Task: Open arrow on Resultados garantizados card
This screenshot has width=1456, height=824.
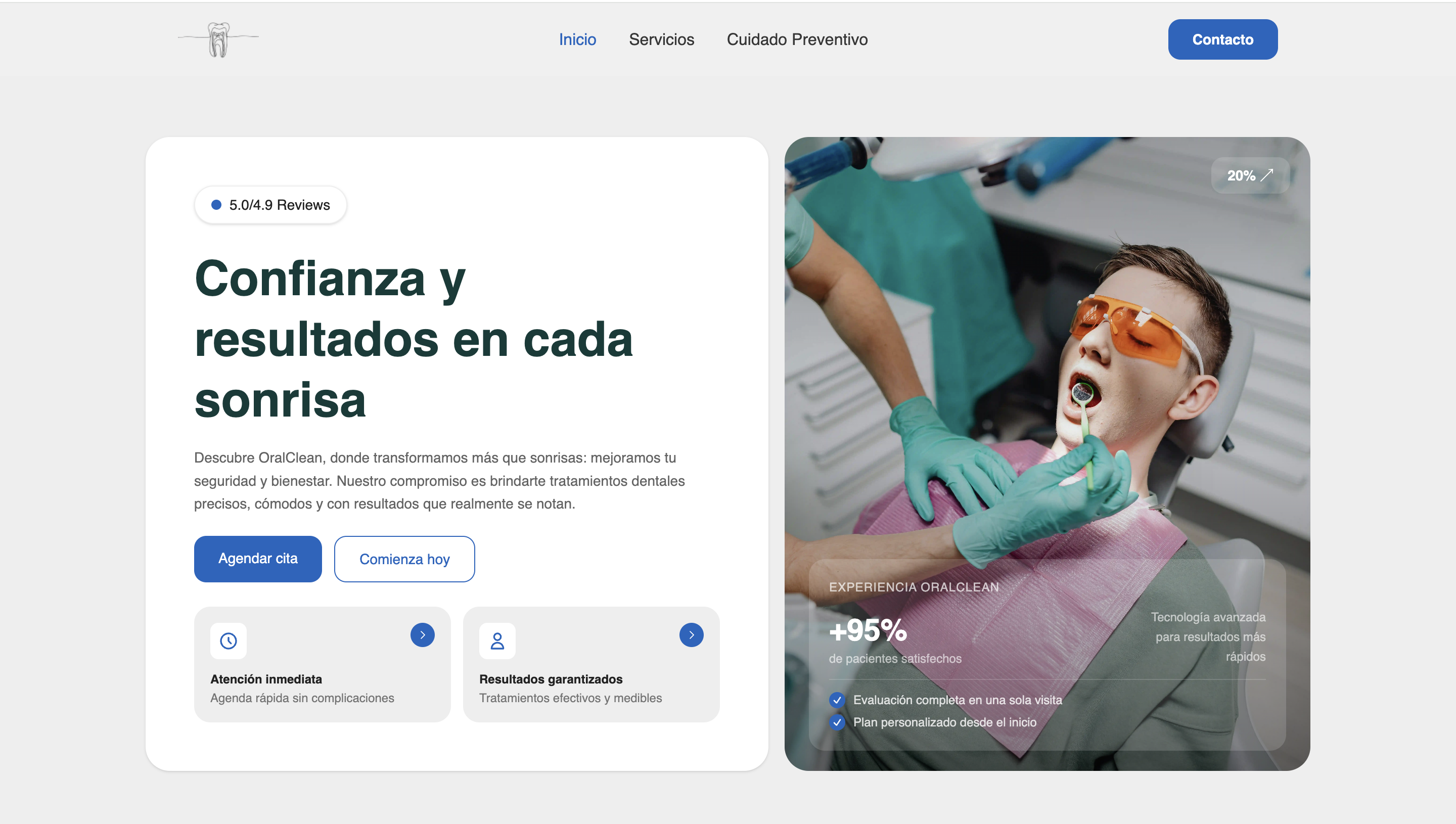Action: (x=692, y=635)
